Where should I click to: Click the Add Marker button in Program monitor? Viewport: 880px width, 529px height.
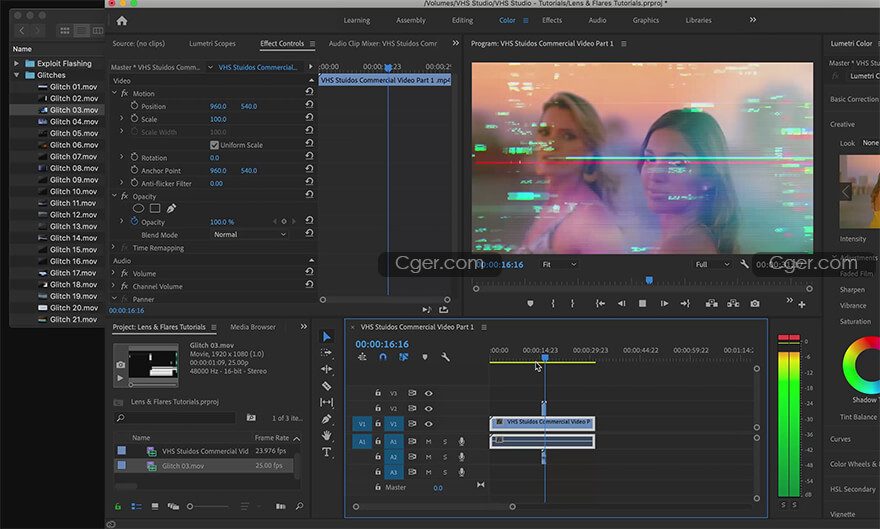(x=530, y=303)
